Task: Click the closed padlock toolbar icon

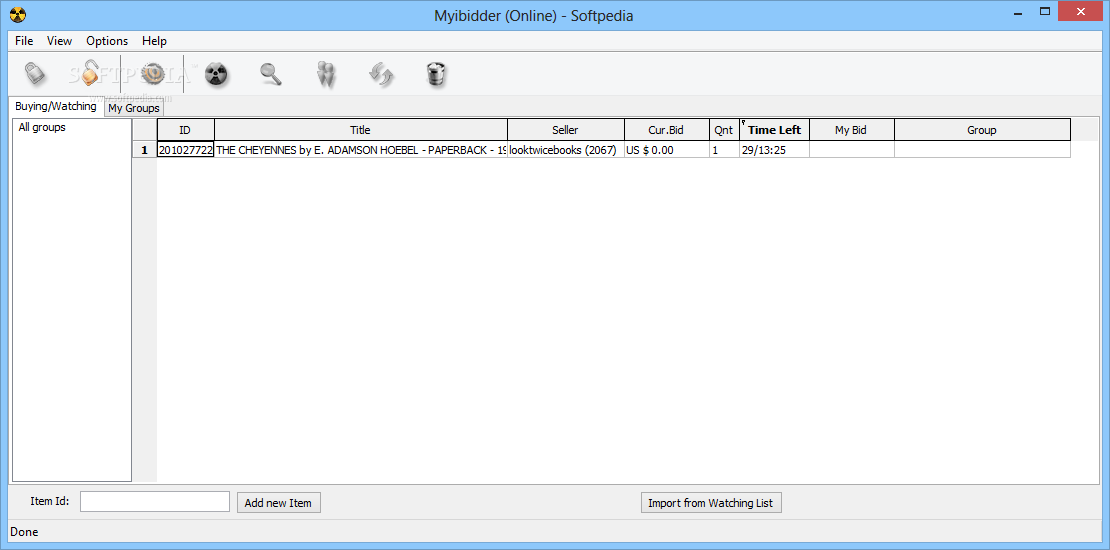Action: [x=35, y=73]
